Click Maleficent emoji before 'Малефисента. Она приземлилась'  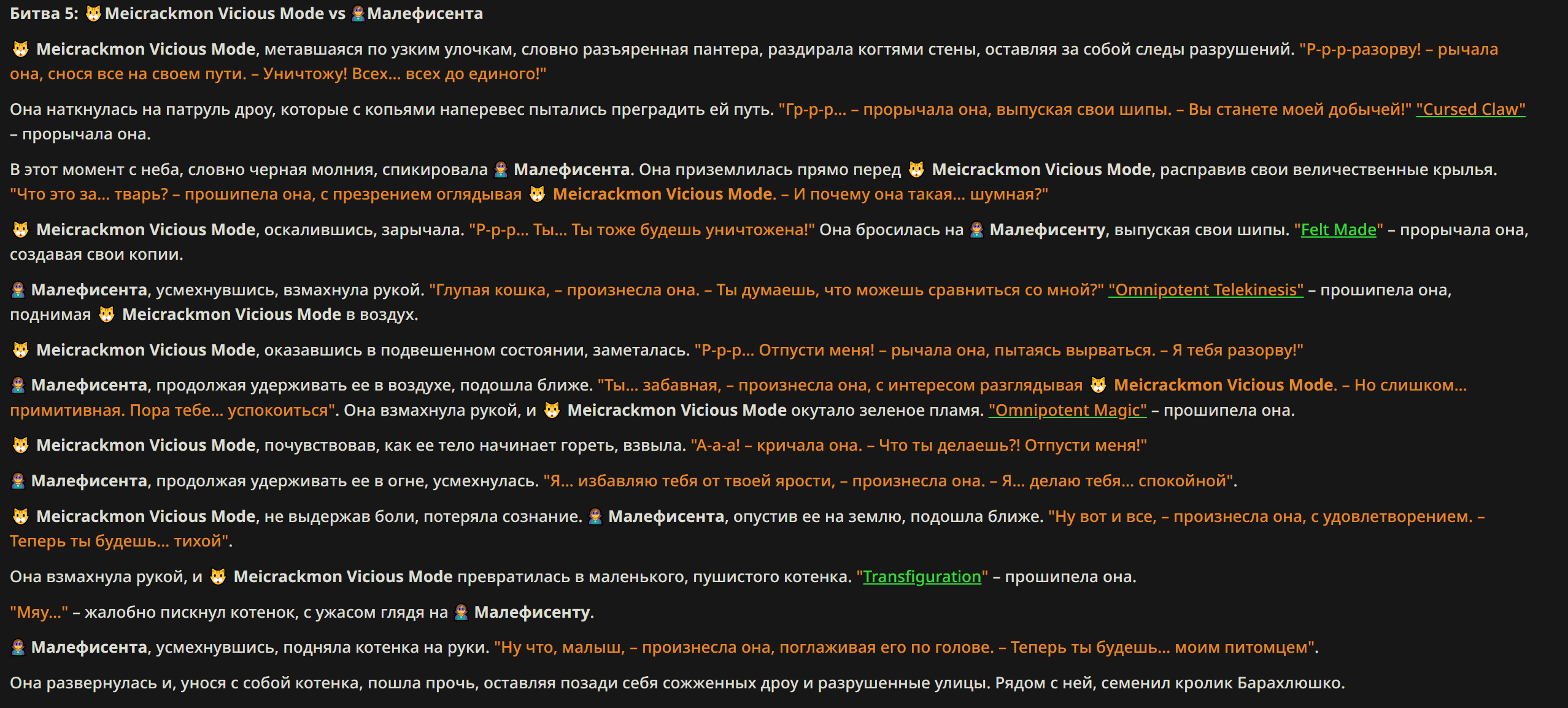[501, 169]
